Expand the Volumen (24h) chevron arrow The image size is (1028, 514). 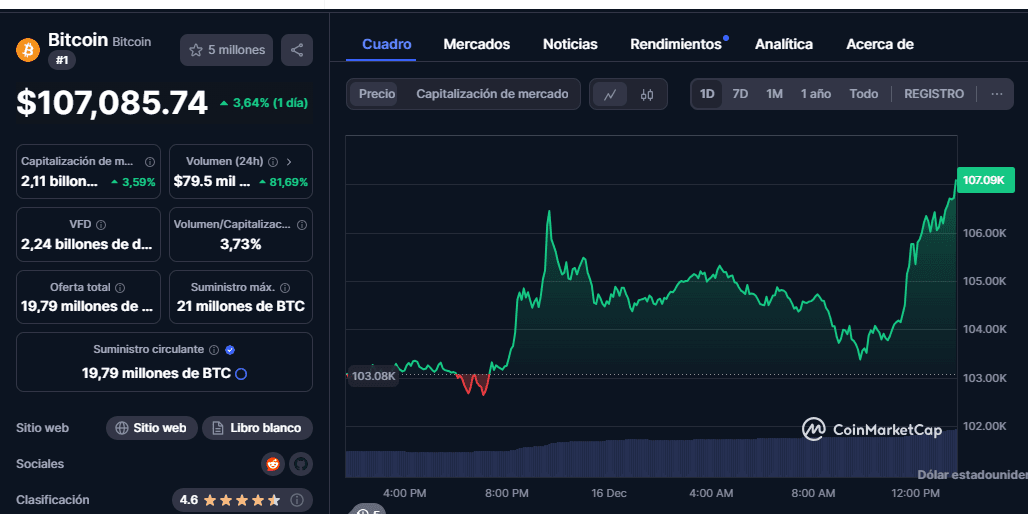click(289, 161)
